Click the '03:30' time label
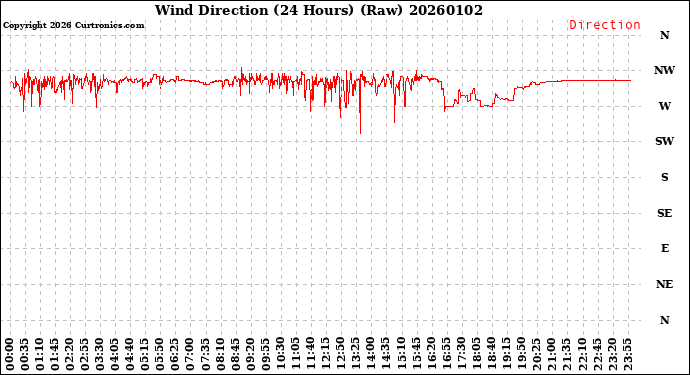The height and width of the screenshot is (375, 690). click(100, 355)
